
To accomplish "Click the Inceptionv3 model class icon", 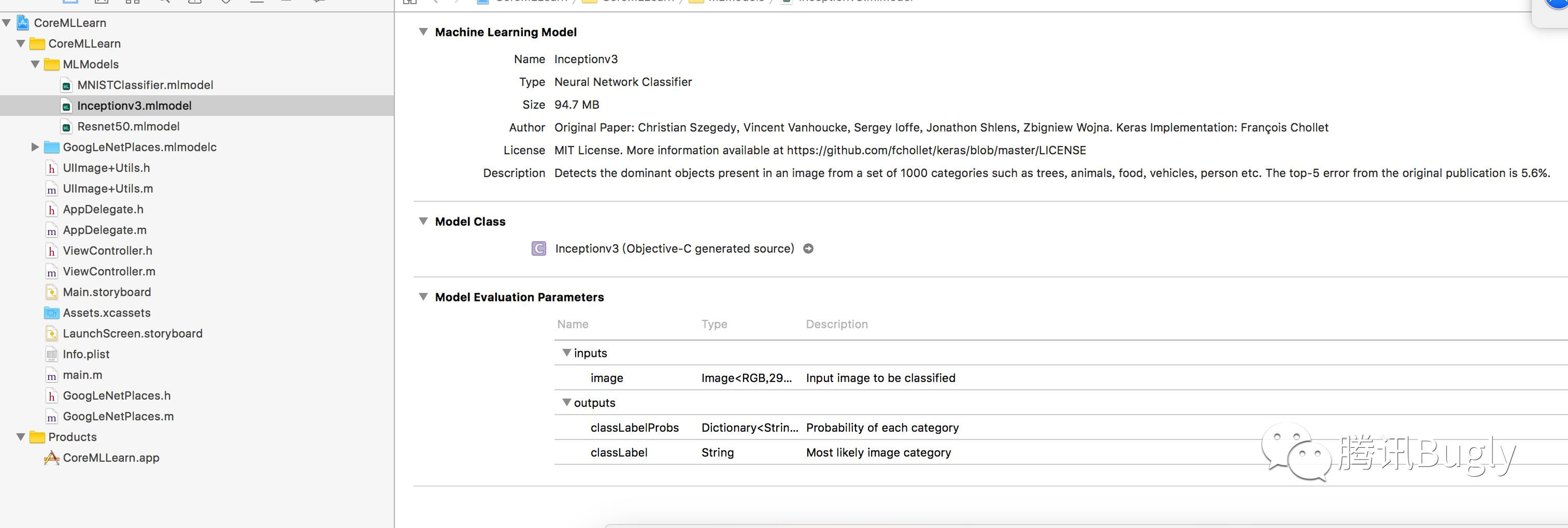I will (x=539, y=249).
